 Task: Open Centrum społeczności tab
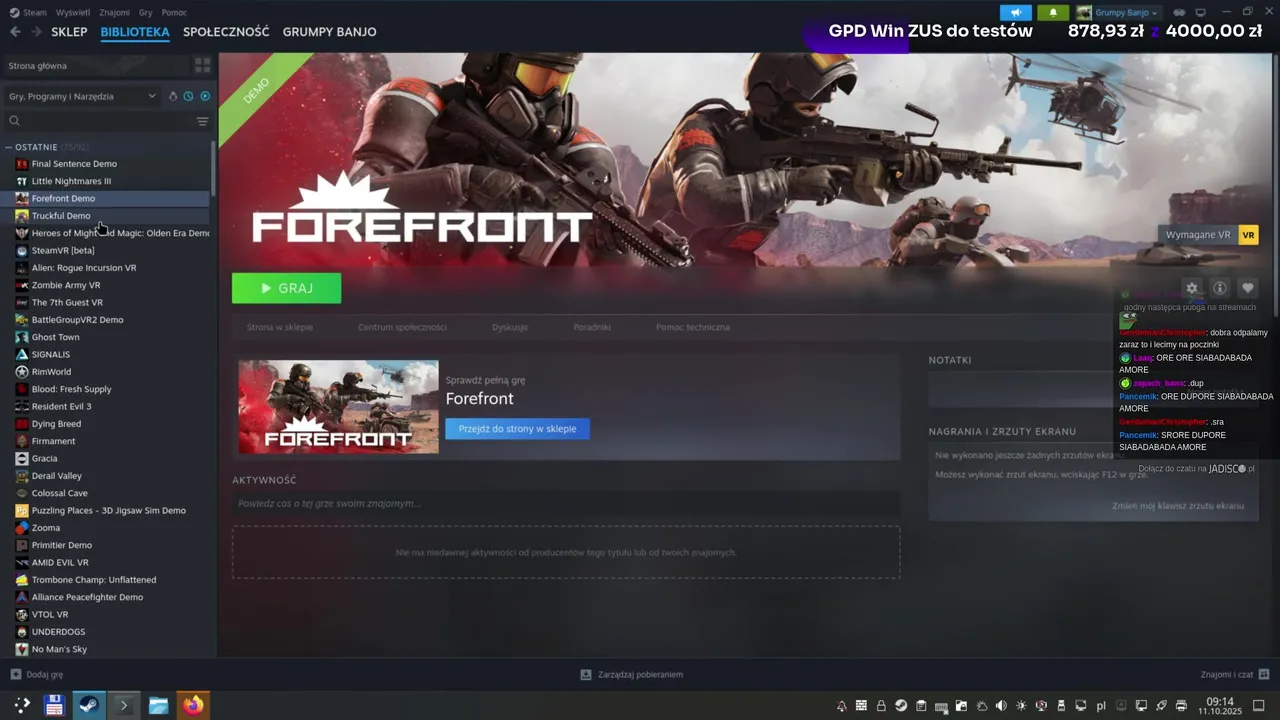coord(402,327)
